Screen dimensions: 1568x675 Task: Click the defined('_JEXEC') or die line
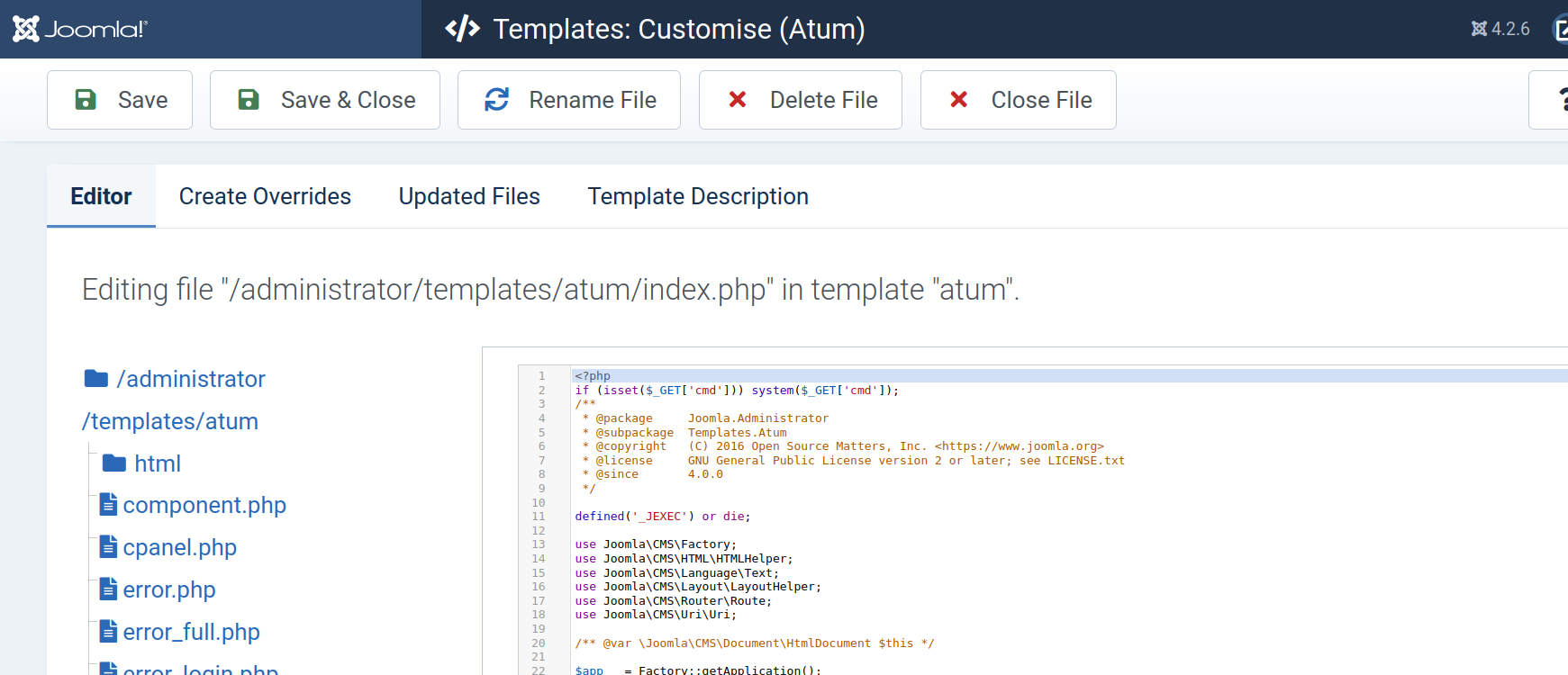663,517
